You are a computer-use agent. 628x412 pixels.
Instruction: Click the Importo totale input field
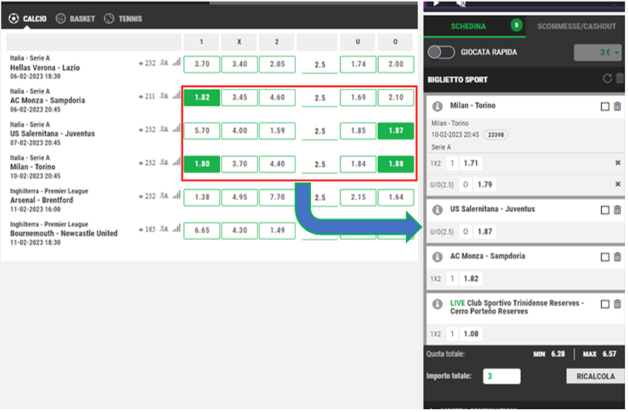click(x=499, y=376)
